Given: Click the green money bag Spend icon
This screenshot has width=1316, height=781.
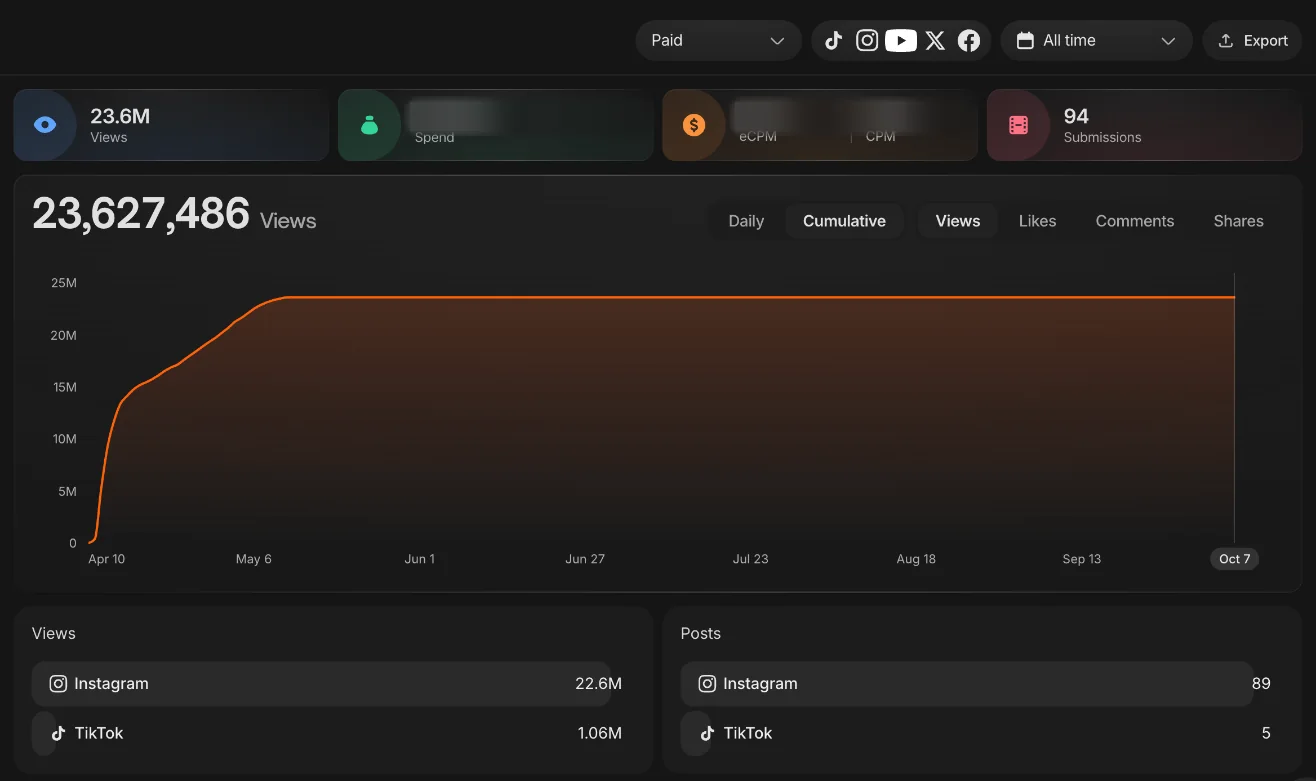Looking at the screenshot, I should click(x=369, y=125).
